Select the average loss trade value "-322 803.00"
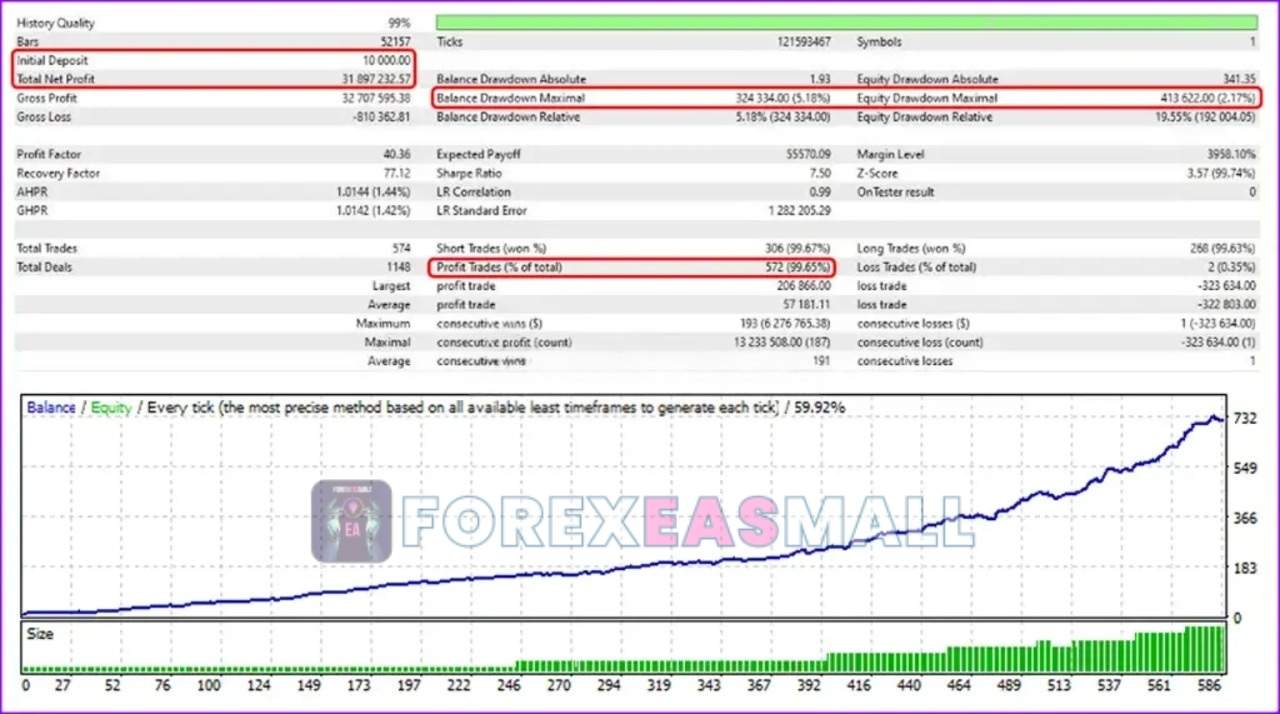Viewport: 1280px width, 714px height. point(1225,304)
